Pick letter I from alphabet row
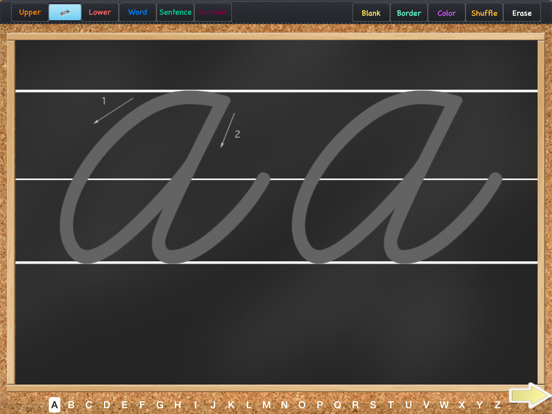Screen dimensions: 552x414 [x=195, y=405]
